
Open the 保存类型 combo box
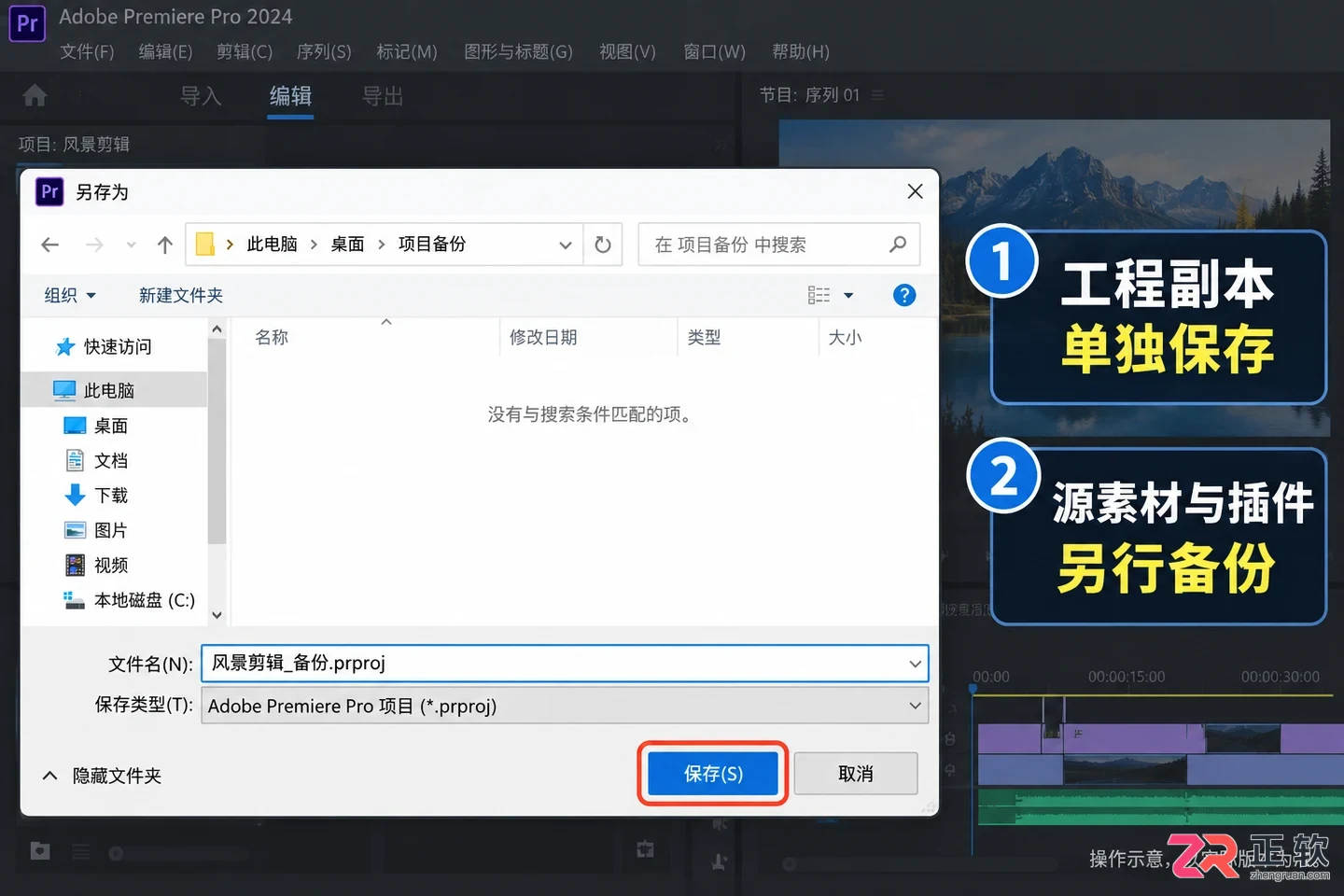point(565,706)
